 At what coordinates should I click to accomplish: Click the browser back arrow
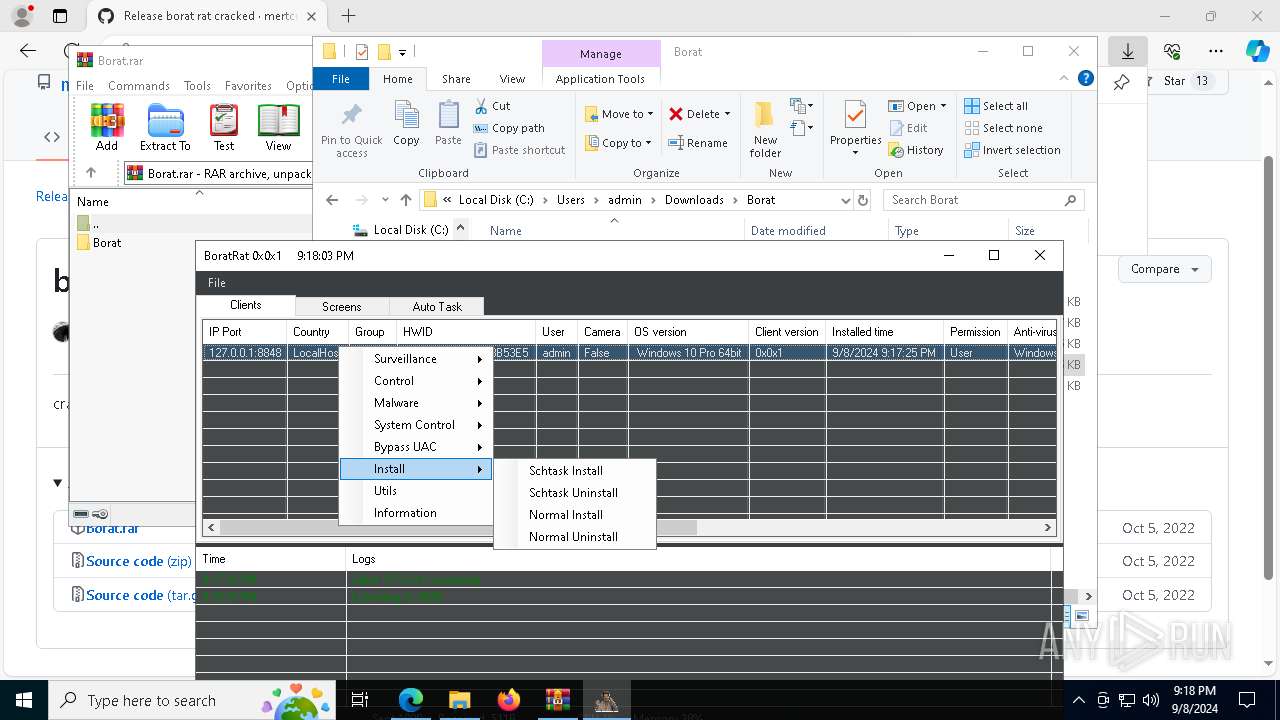click(28, 51)
